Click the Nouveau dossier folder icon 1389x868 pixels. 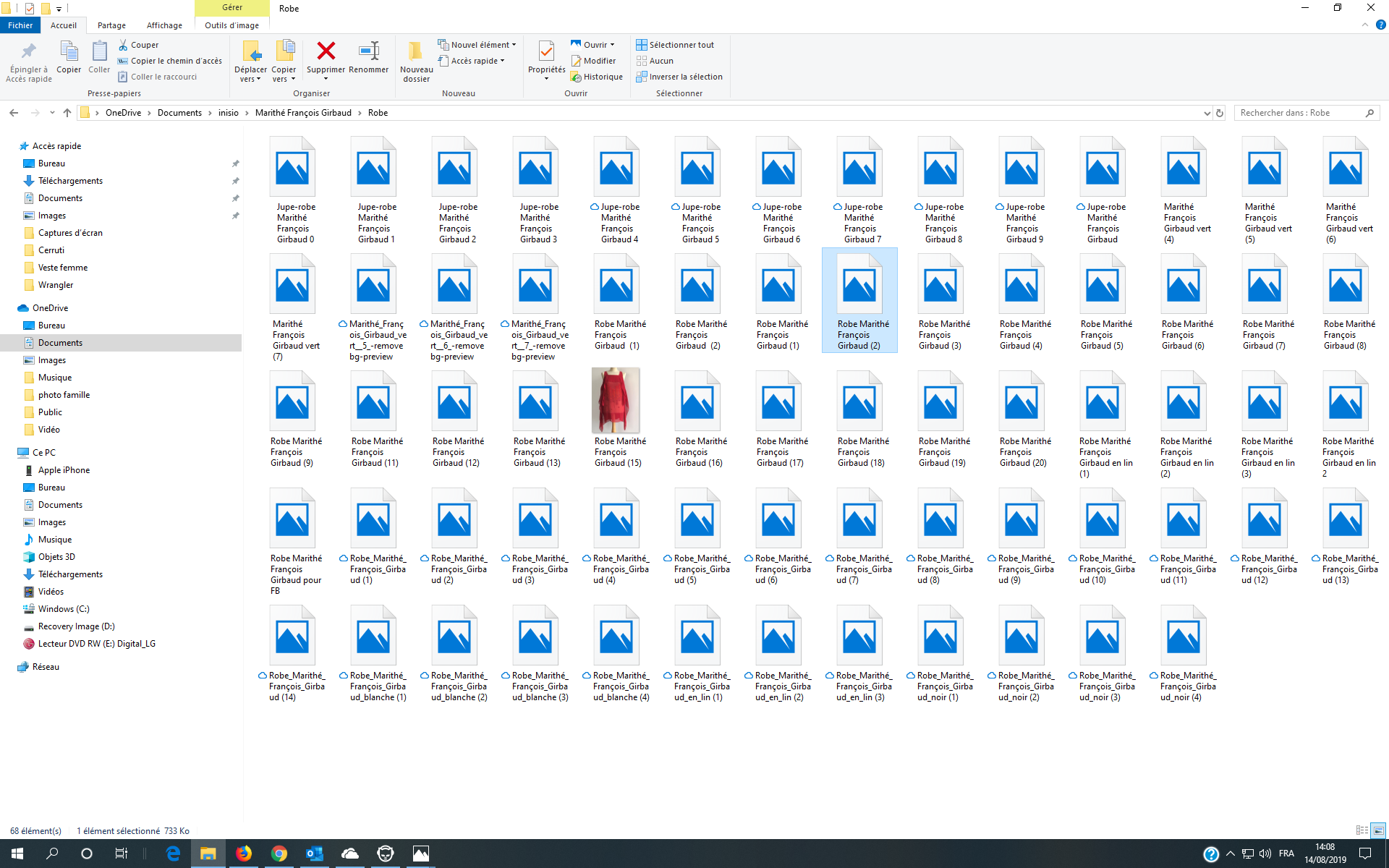[x=416, y=51]
